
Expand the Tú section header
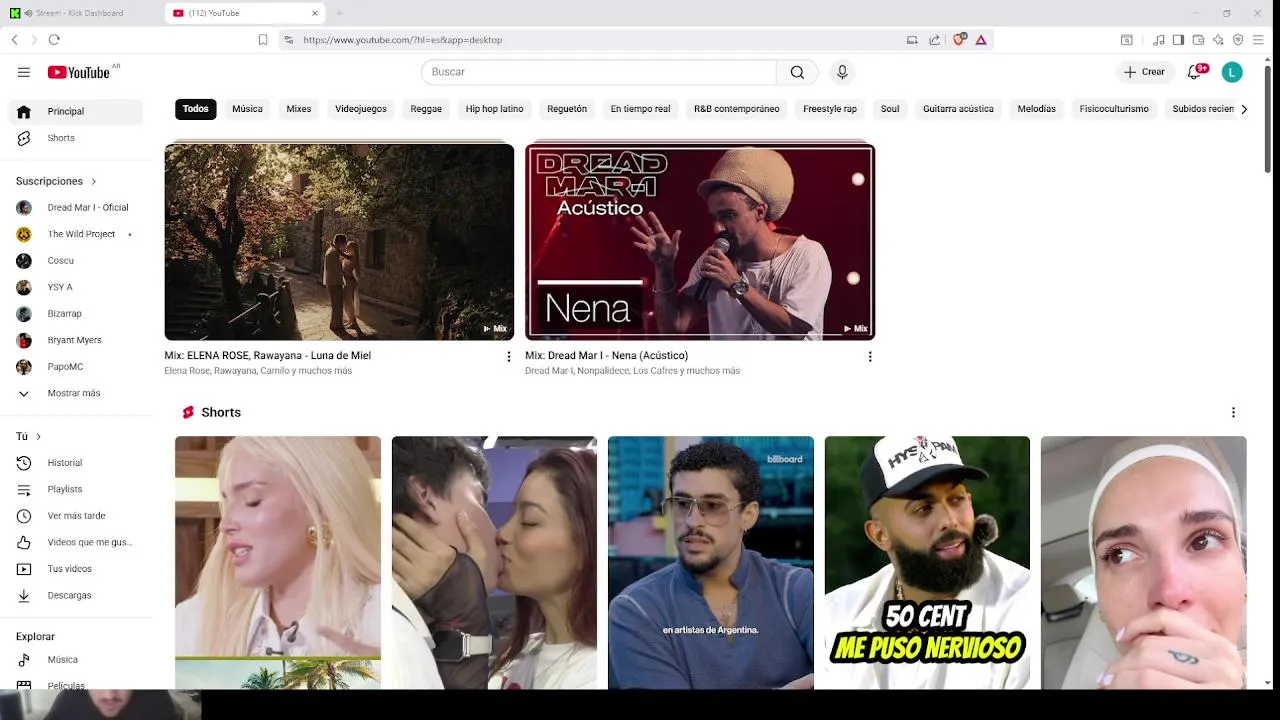28,436
